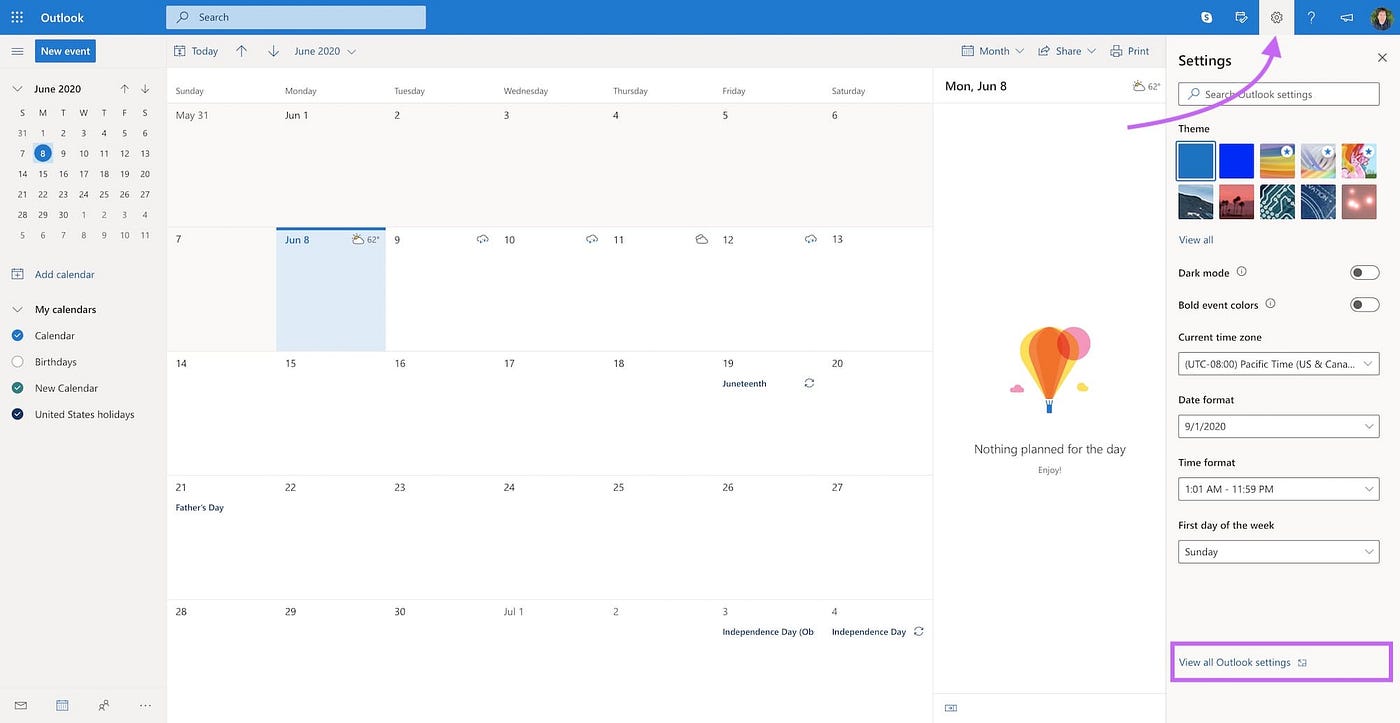This screenshot has width=1400, height=723.
Task: Open the Share dropdown
Action: pos(1067,51)
